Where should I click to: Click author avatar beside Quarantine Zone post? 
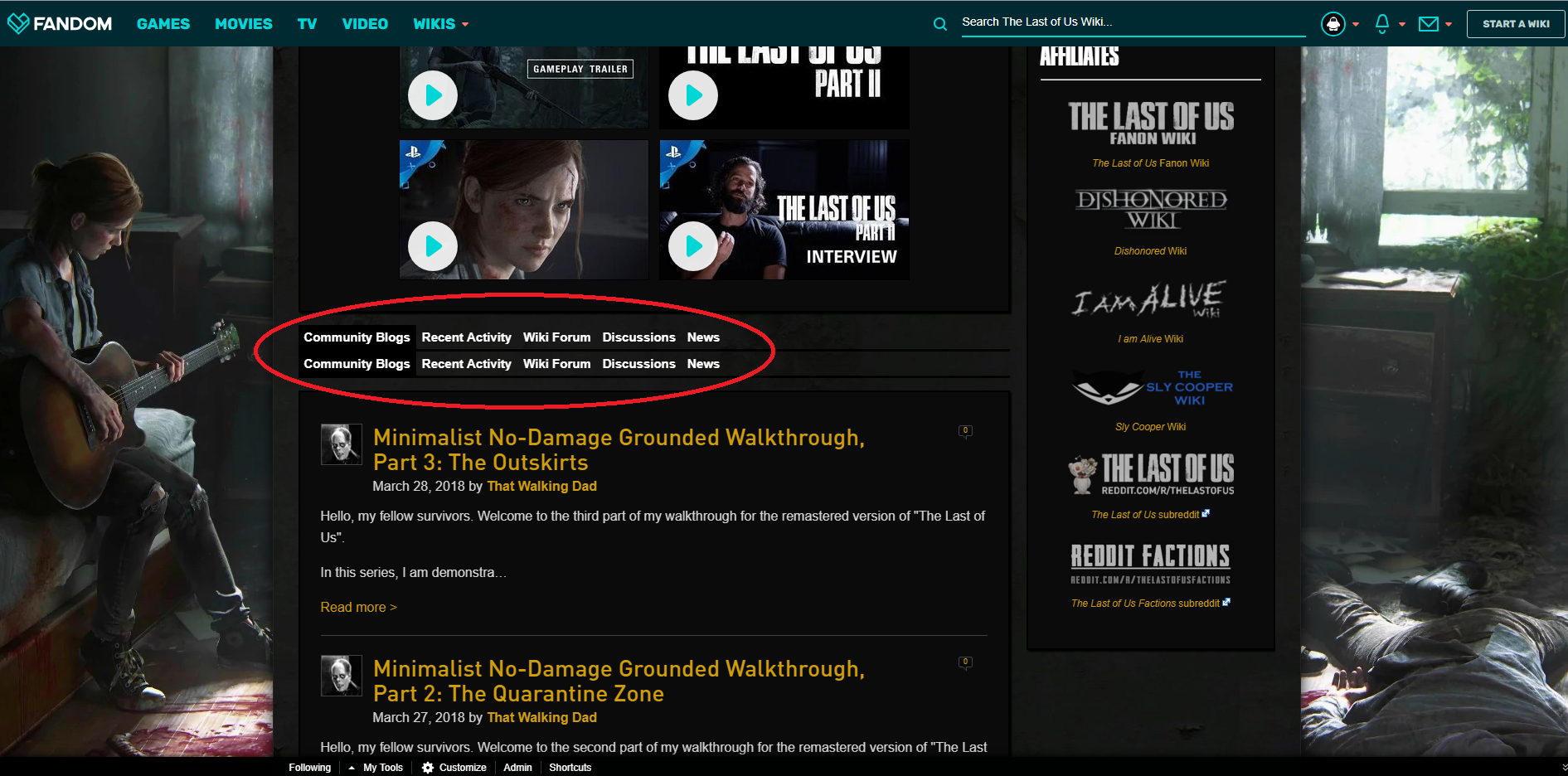click(x=342, y=676)
